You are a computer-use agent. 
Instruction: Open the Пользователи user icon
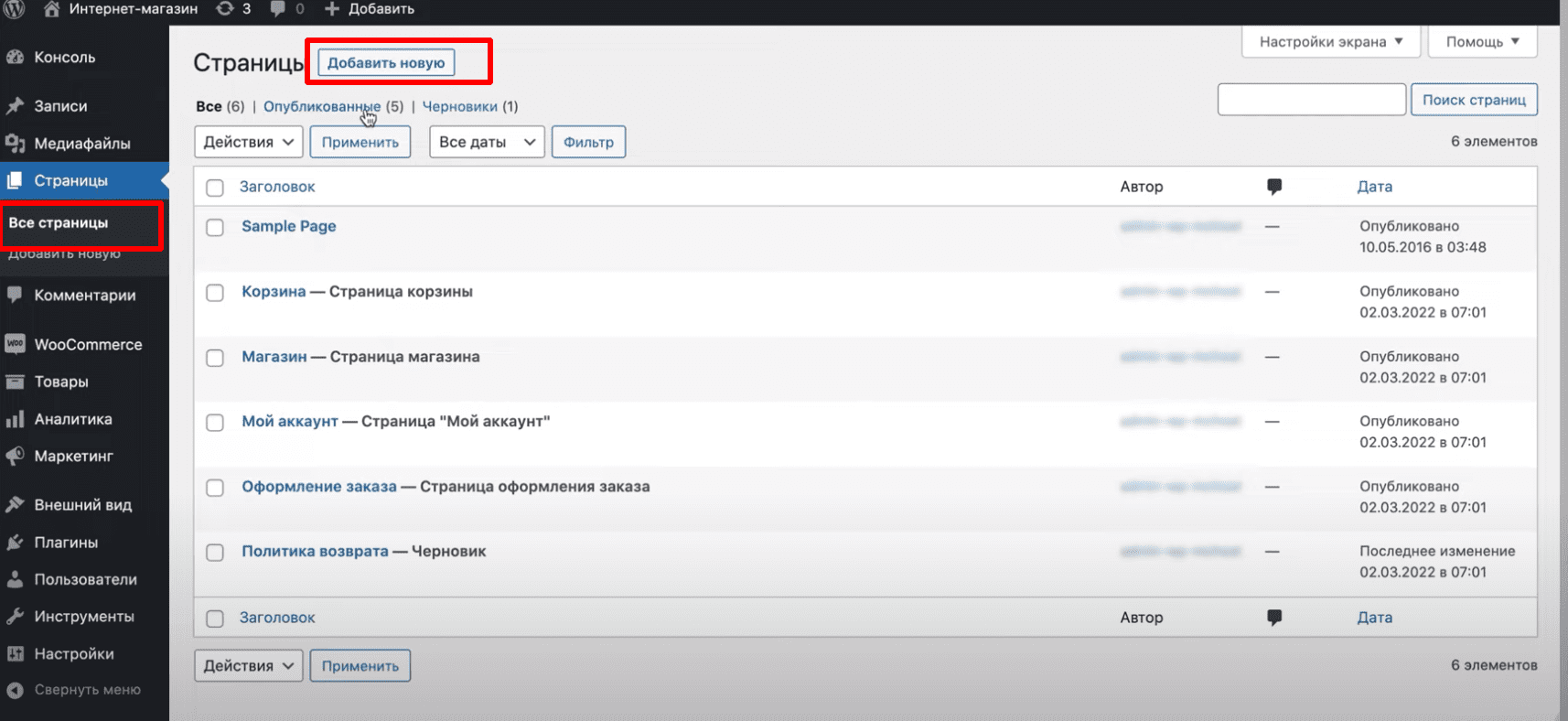point(15,579)
